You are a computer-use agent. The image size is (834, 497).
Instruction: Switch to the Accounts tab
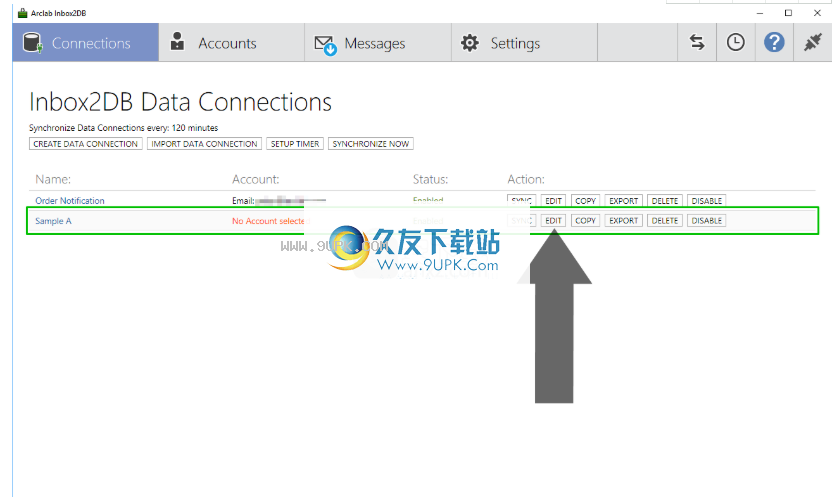point(231,43)
